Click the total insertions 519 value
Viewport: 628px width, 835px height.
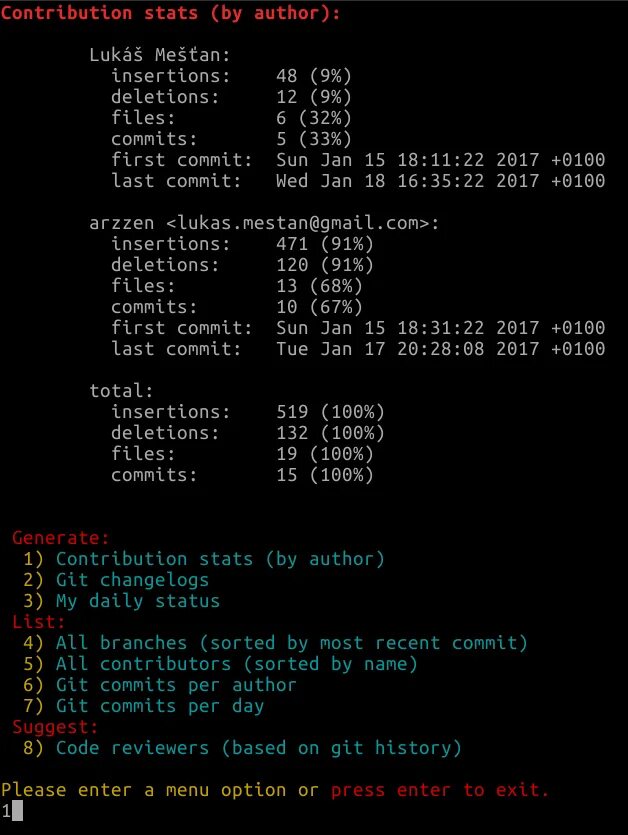tap(292, 412)
